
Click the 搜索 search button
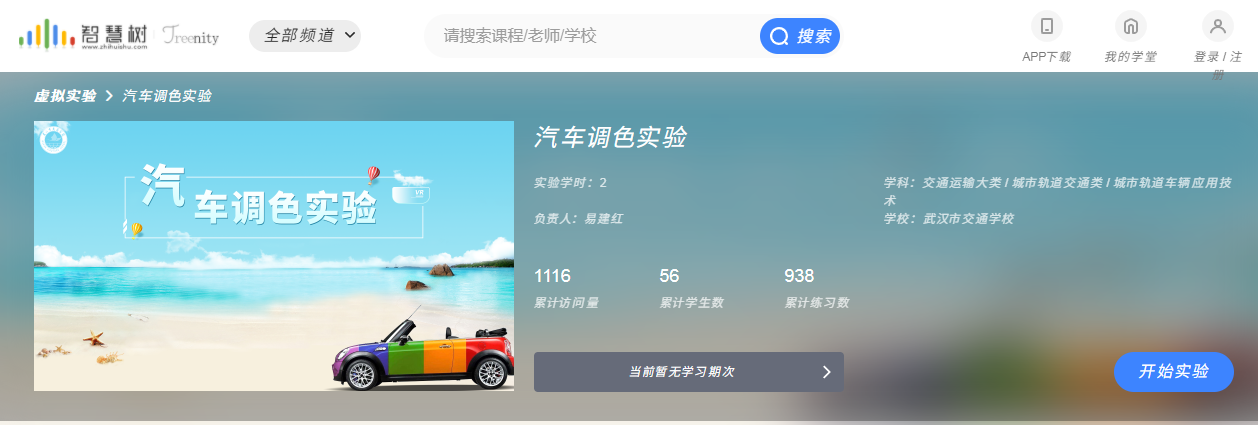tap(800, 37)
